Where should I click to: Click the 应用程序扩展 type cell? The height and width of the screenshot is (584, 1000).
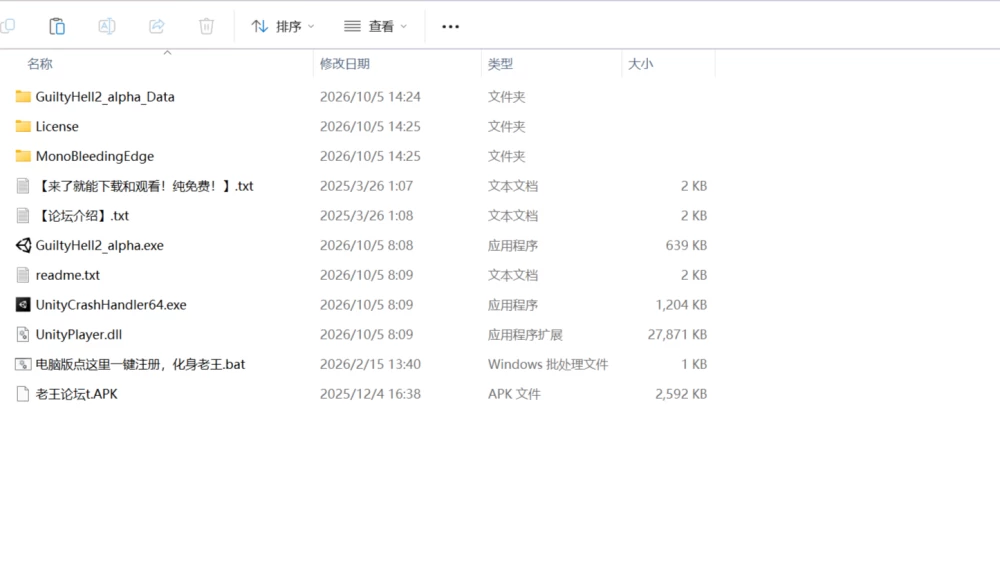[x=525, y=334]
